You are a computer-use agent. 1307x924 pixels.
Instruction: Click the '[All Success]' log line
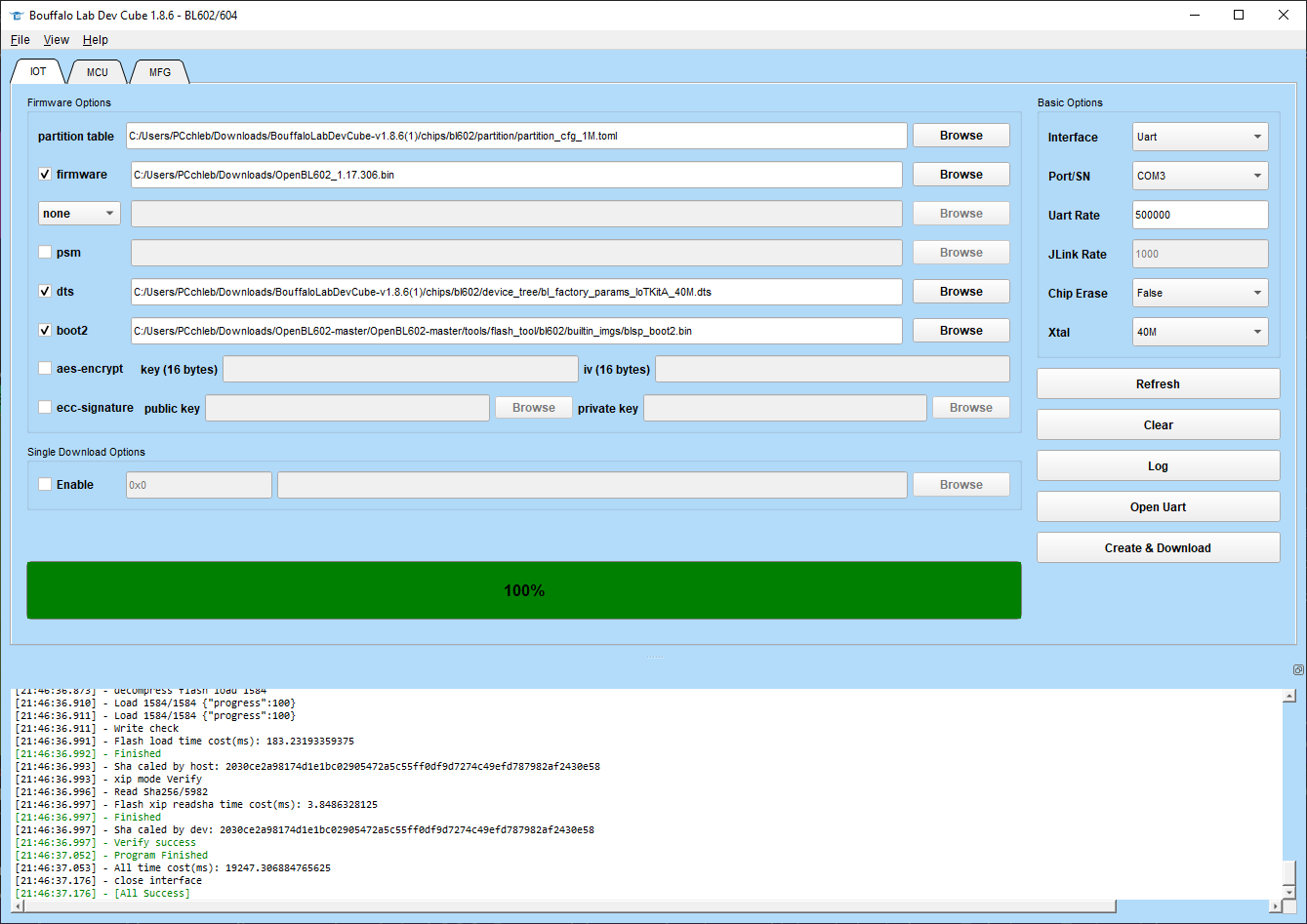pyautogui.click(x=102, y=893)
